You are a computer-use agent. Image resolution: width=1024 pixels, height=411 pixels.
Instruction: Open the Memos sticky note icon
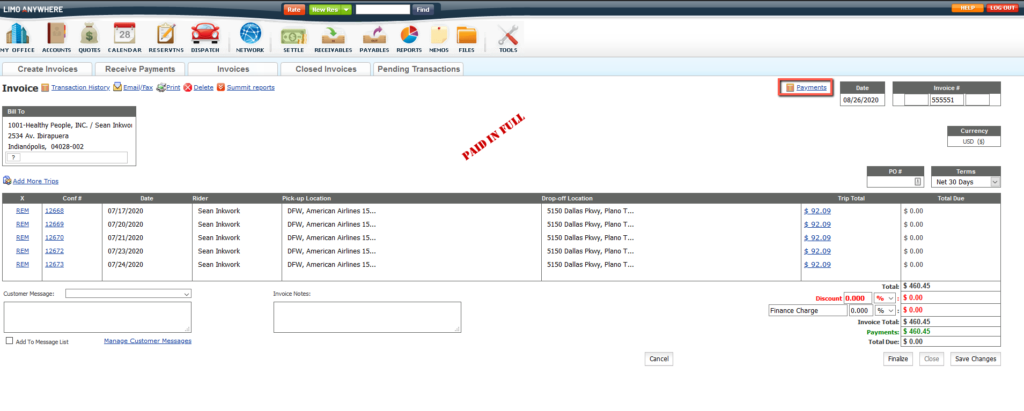(x=439, y=35)
